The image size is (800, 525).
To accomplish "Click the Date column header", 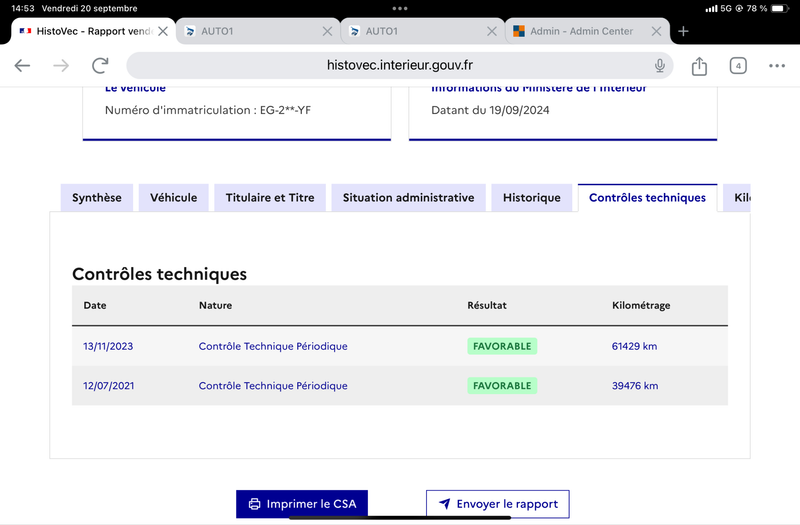I will point(95,305).
